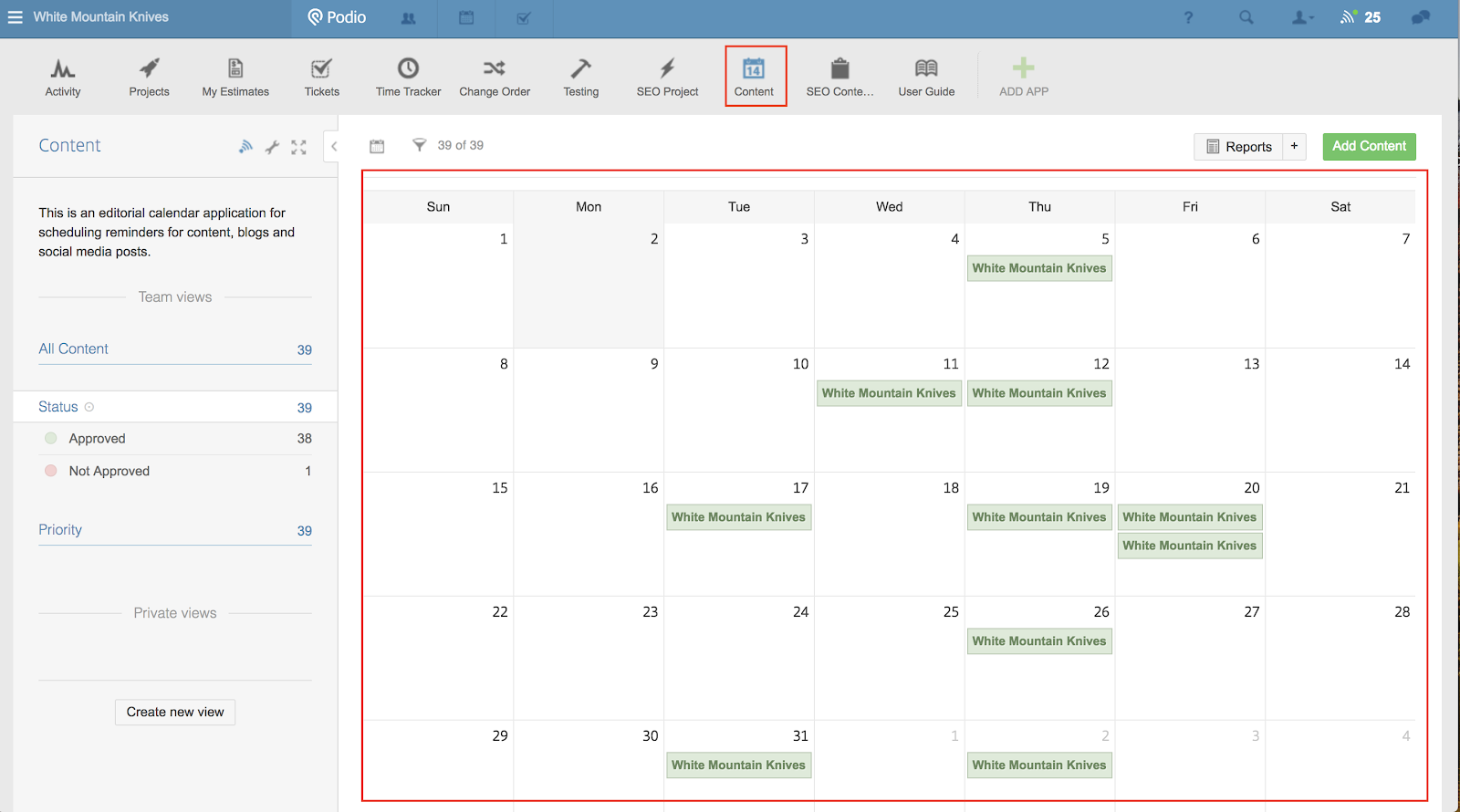Open the filter funnel icon
Viewport: 1460px width, 812px height.
coord(419,145)
